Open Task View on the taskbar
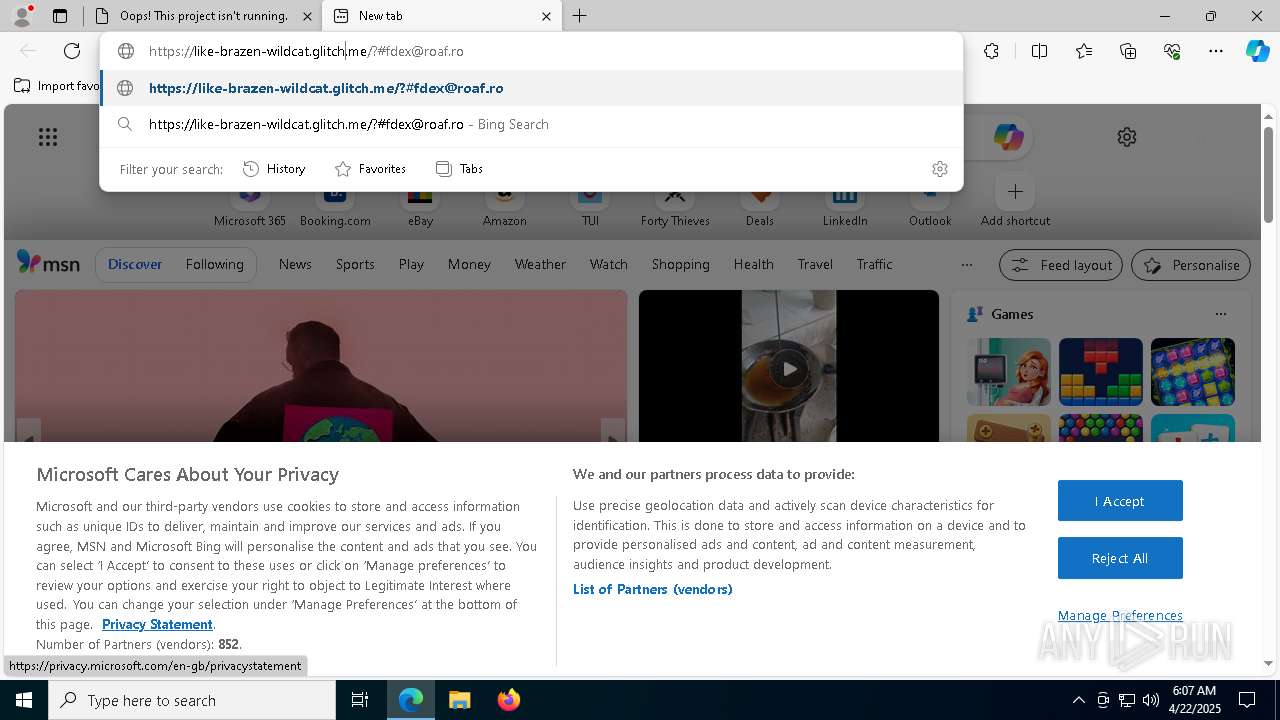Viewport: 1280px width, 720px height. tap(360, 700)
